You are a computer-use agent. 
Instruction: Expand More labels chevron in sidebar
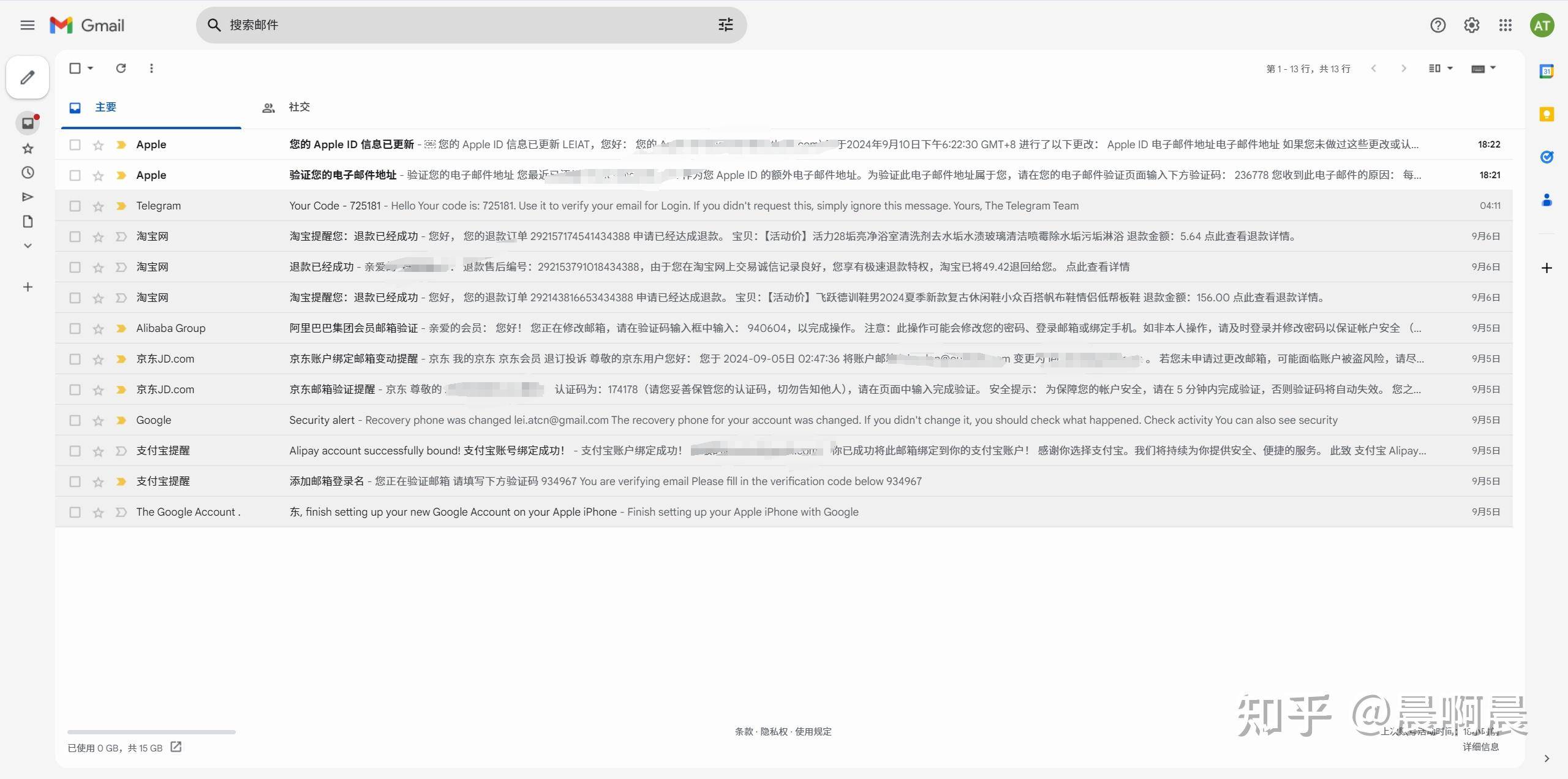coord(28,246)
